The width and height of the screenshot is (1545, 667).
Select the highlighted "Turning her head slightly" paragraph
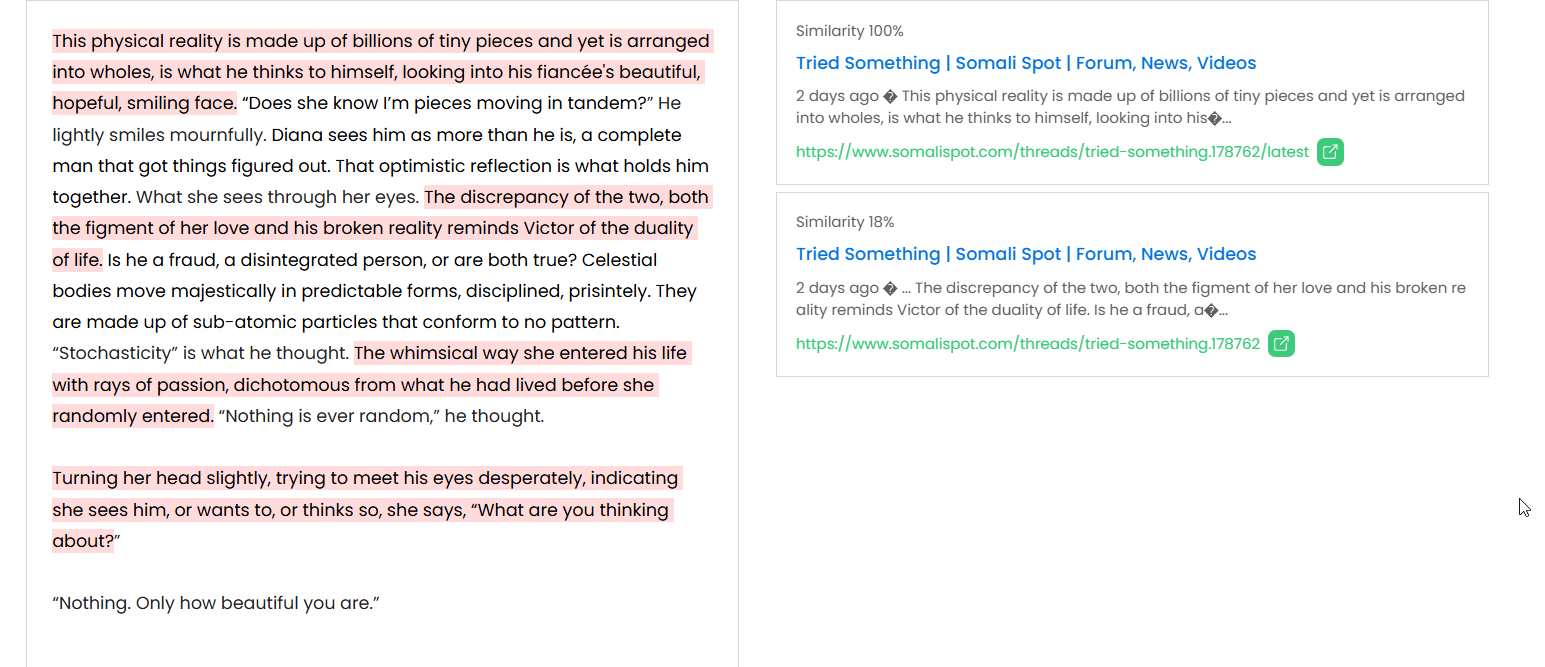point(360,510)
